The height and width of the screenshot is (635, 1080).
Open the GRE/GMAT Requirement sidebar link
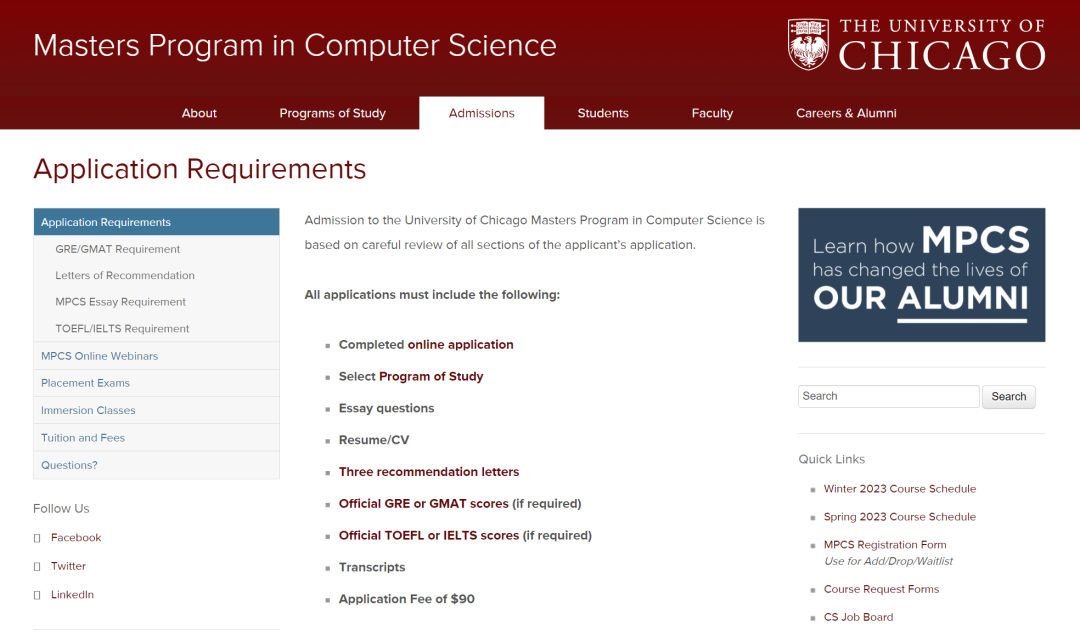(x=117, y=249)
